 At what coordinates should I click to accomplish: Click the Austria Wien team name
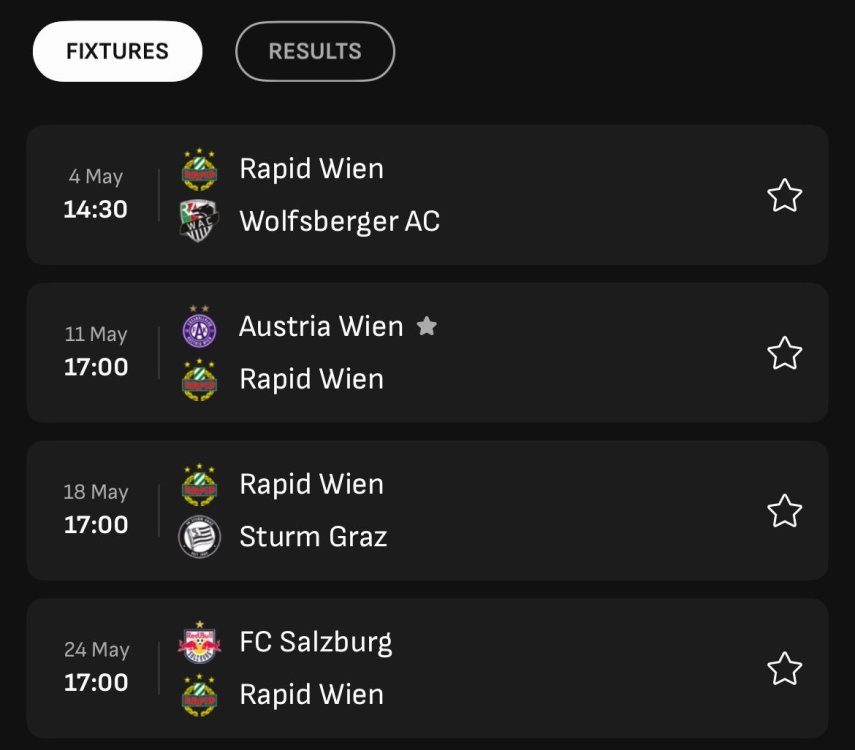click(321, 327)
